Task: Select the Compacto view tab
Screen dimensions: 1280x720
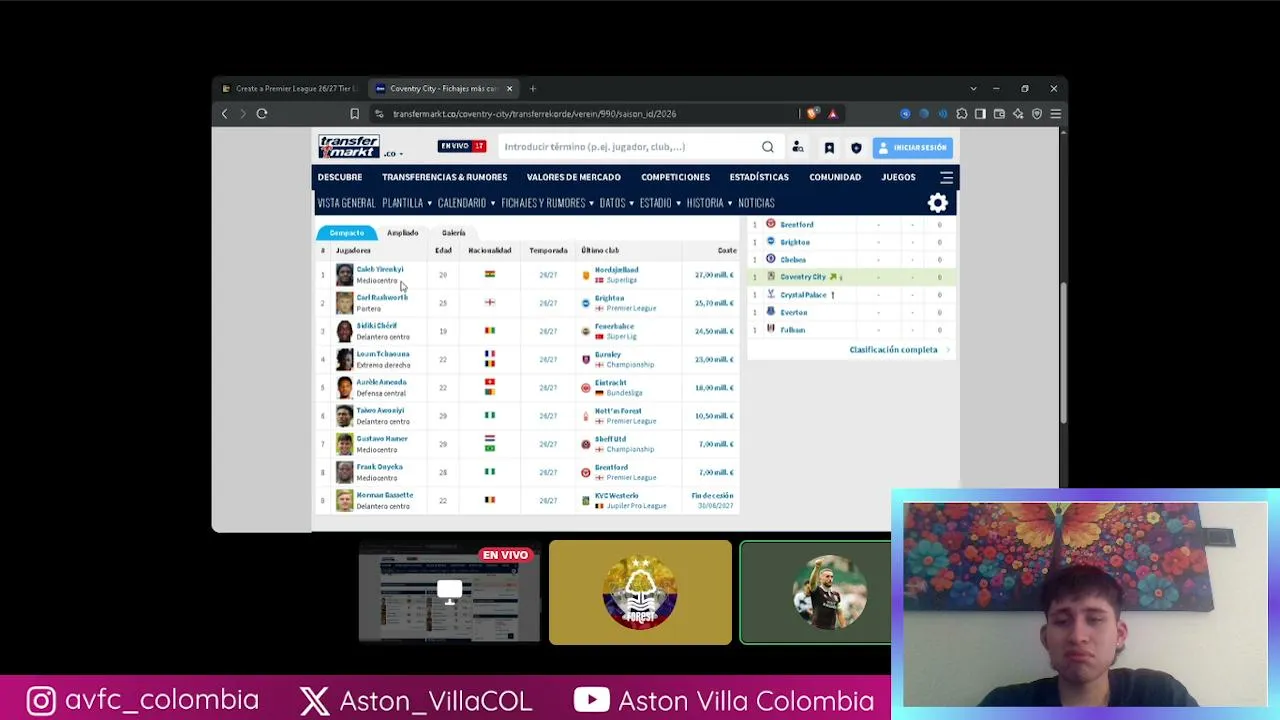Action: pyautogui.click(x=347, y=233)
